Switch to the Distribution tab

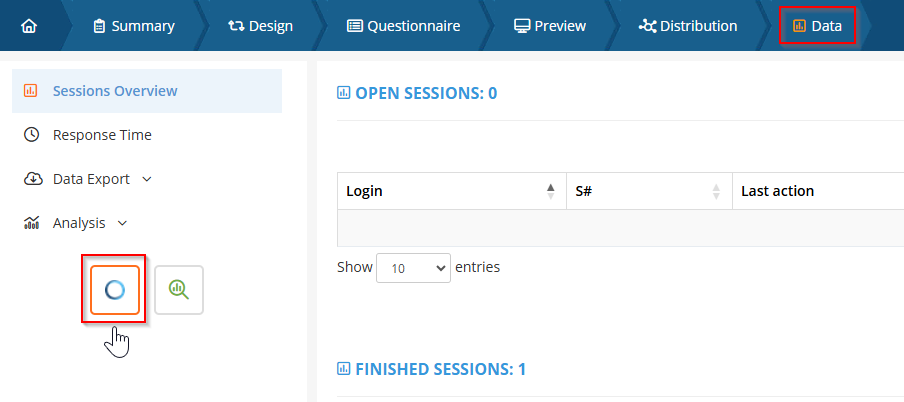coord(688,25)
